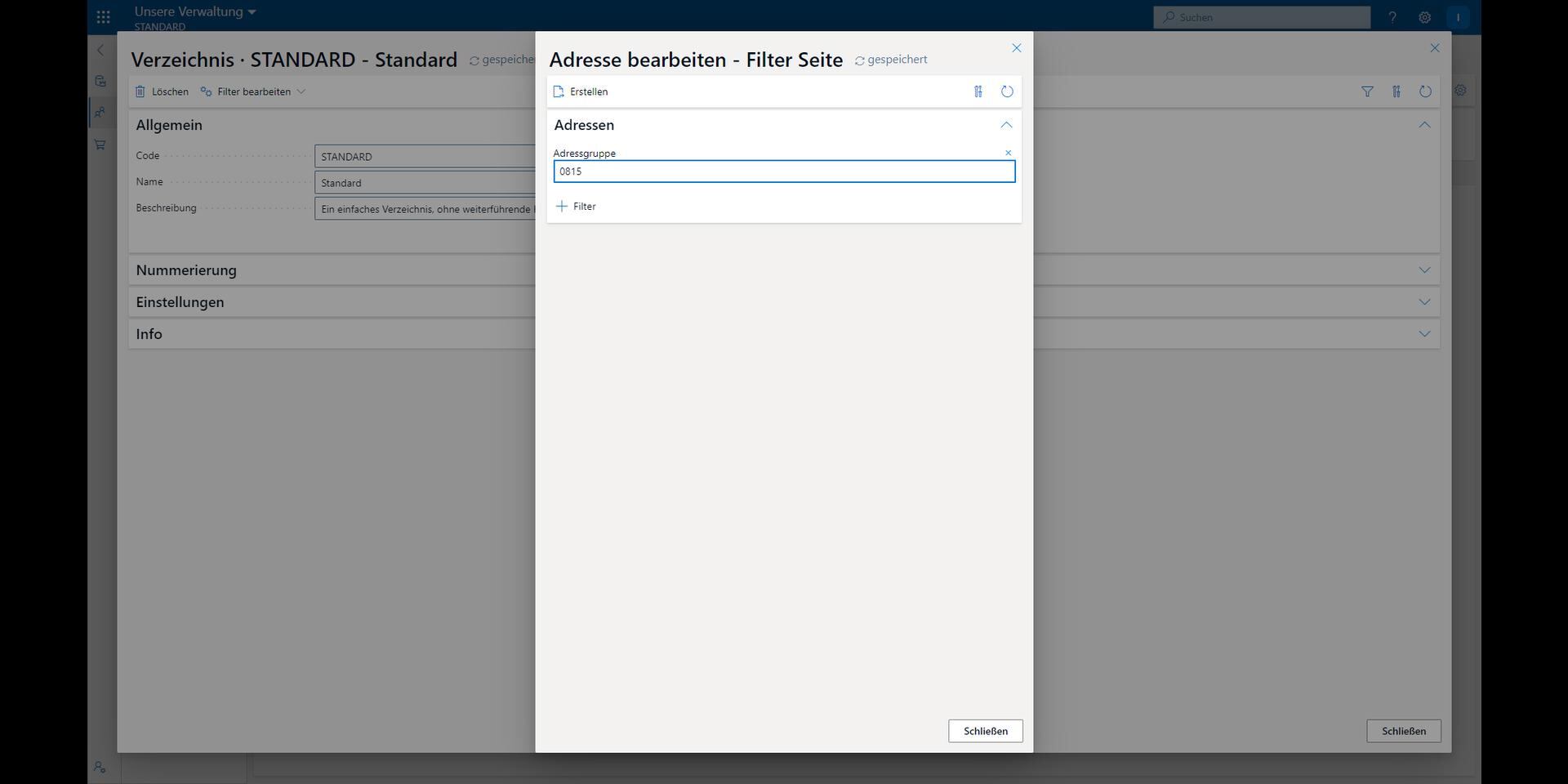Open the settings gear in the top bar
The image size is (1568, 784).
coord(1424,17)
